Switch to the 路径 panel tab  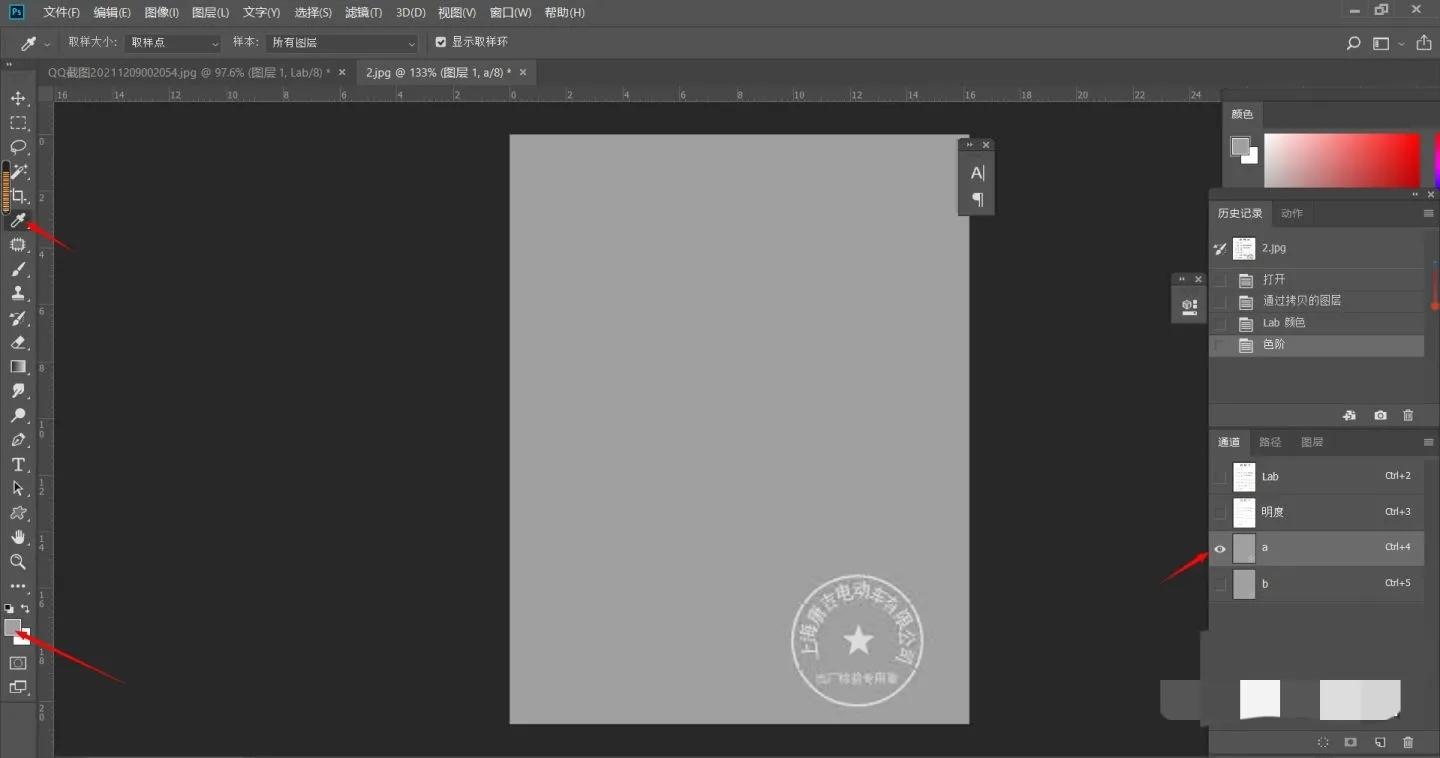coord(1270,442)
